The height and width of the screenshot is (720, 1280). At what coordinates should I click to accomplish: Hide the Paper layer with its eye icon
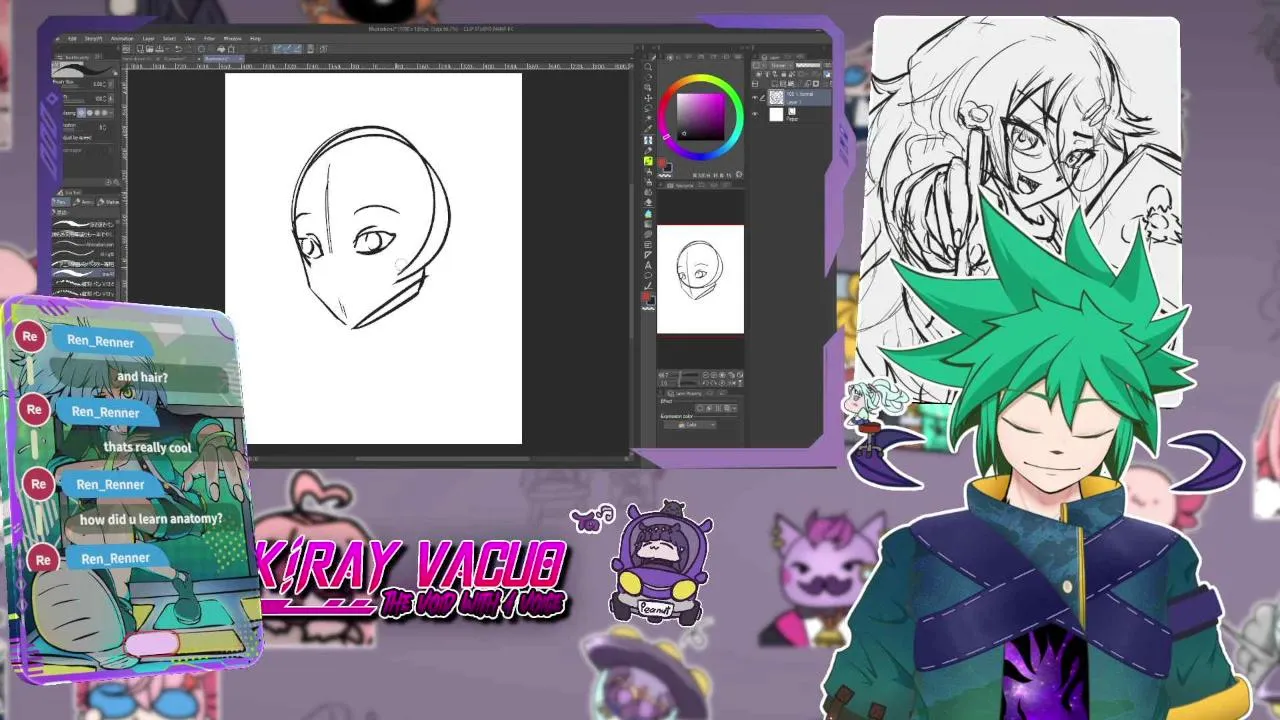coord(755,114)
